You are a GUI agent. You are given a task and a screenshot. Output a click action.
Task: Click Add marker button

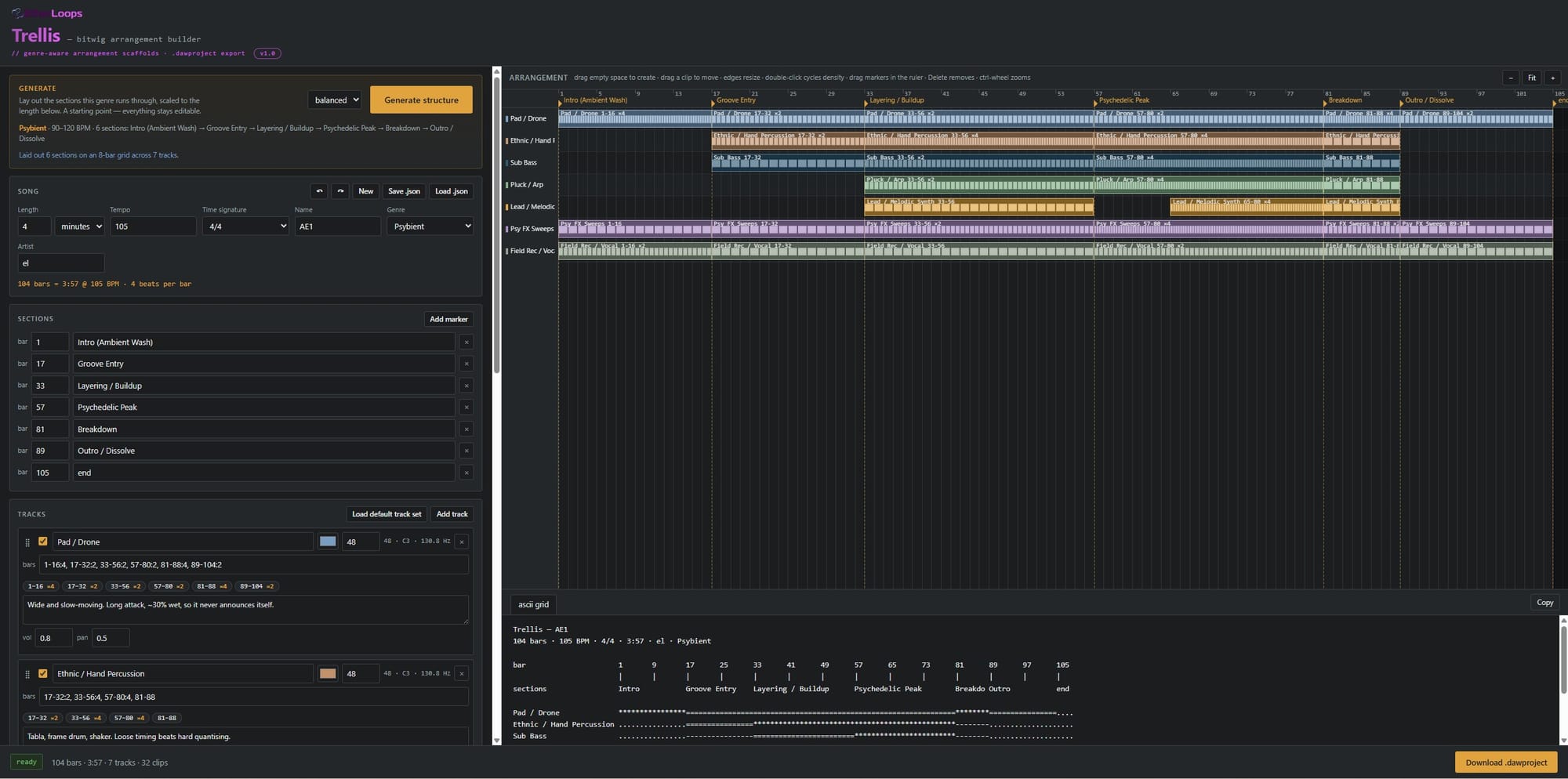[x=448, y=319]
